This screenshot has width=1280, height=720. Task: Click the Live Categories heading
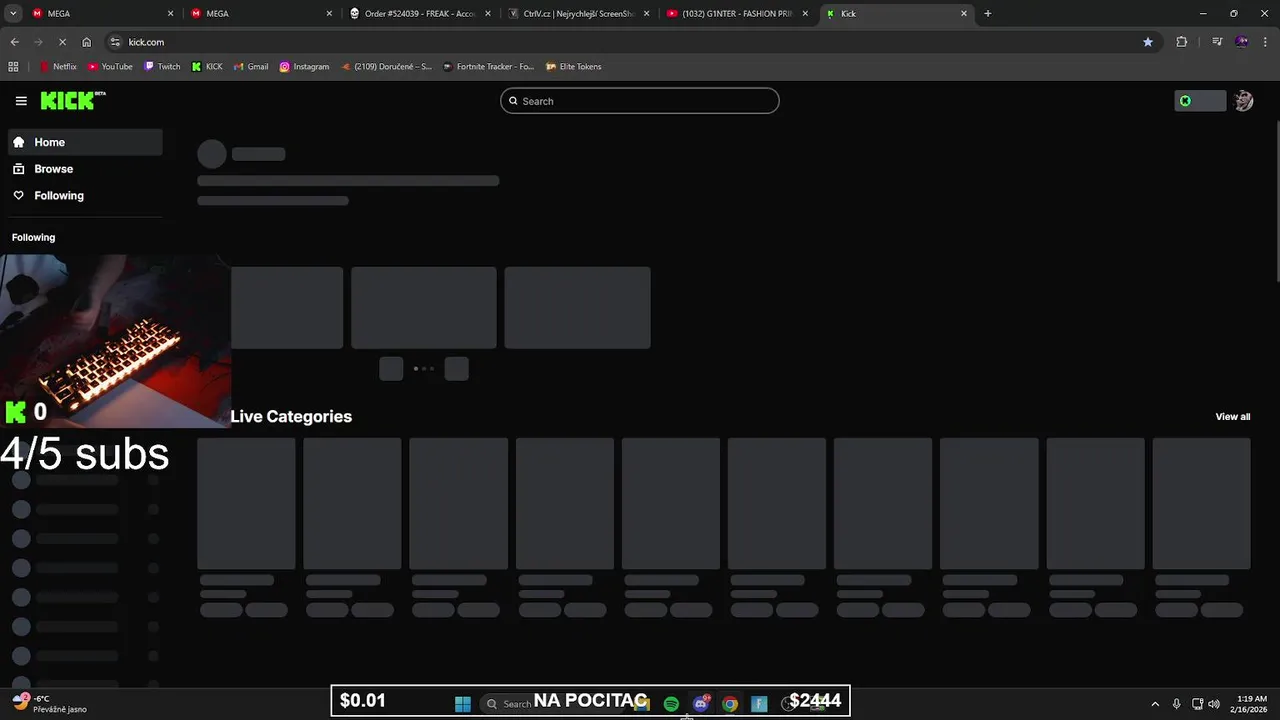[x=291, y=417]
